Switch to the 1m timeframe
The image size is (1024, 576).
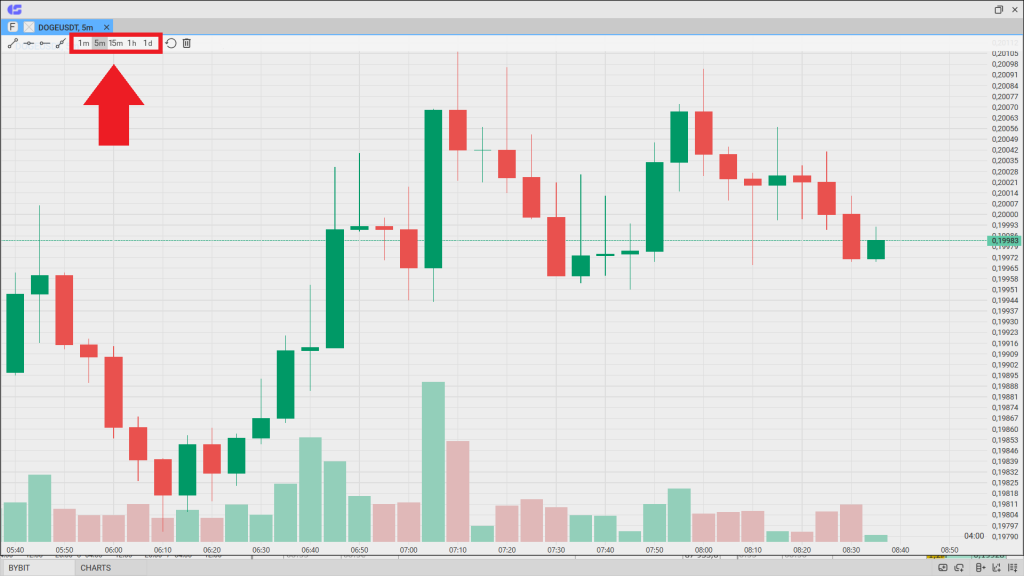tap(84, 43)
